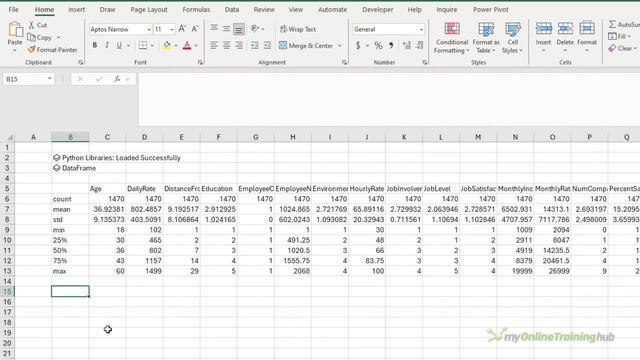Select all cells via corner triangle

pos(9,137)
